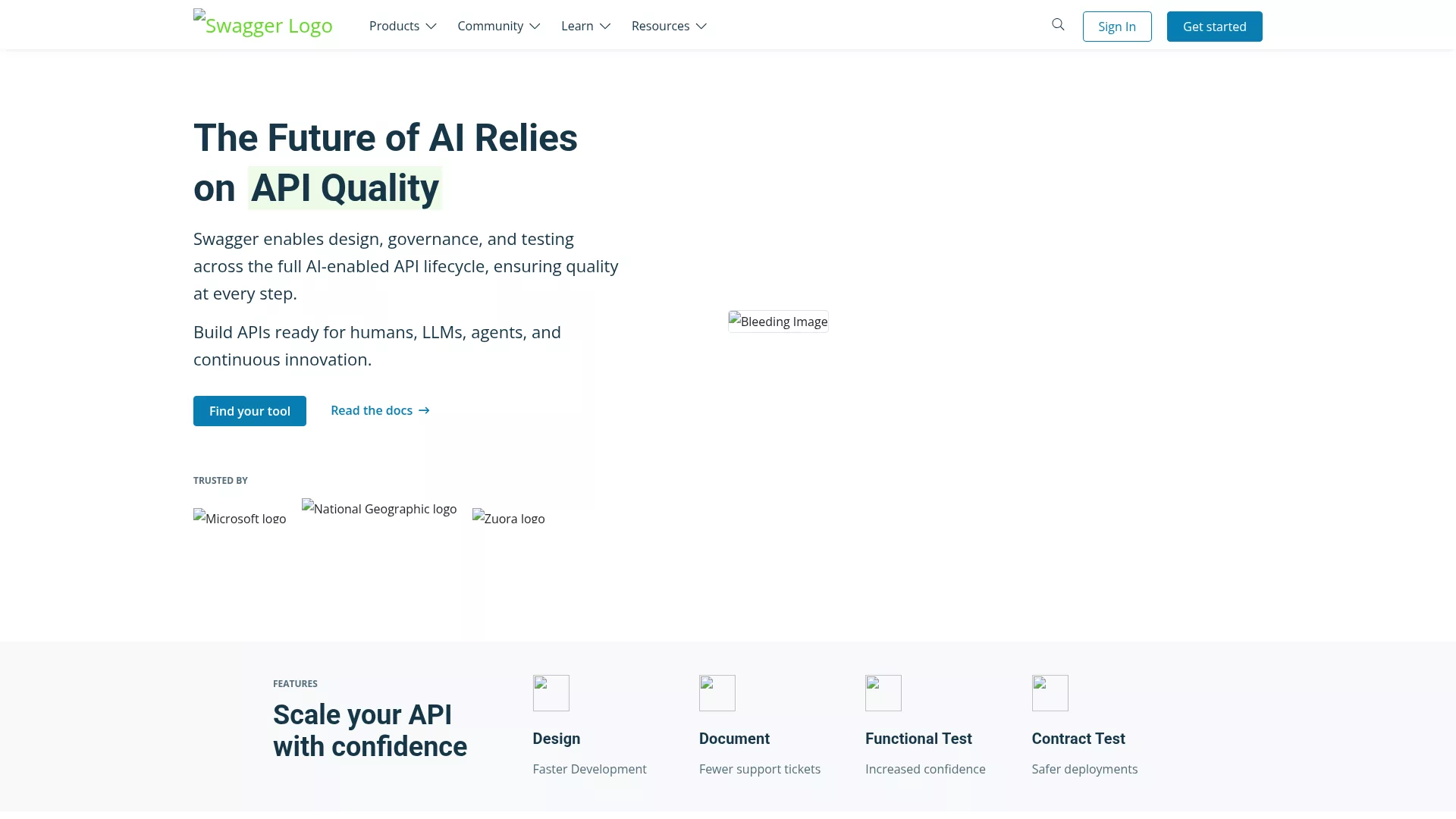Click the highlighted 'API Quality' heading text

(x=345, y=188)
